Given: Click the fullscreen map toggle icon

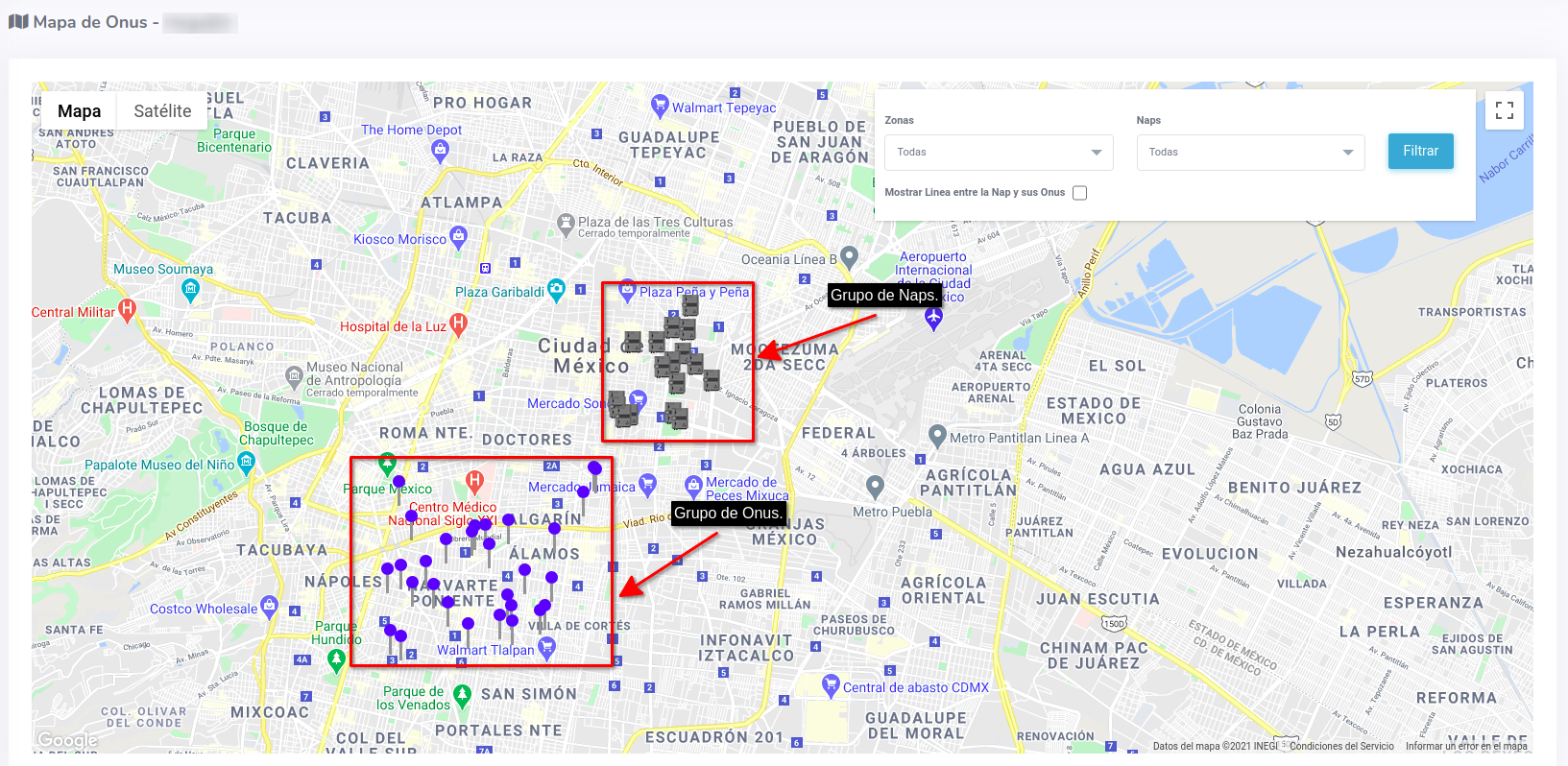Looking at the screenshot, I should pyautogui.click(x=1504, y=110).
